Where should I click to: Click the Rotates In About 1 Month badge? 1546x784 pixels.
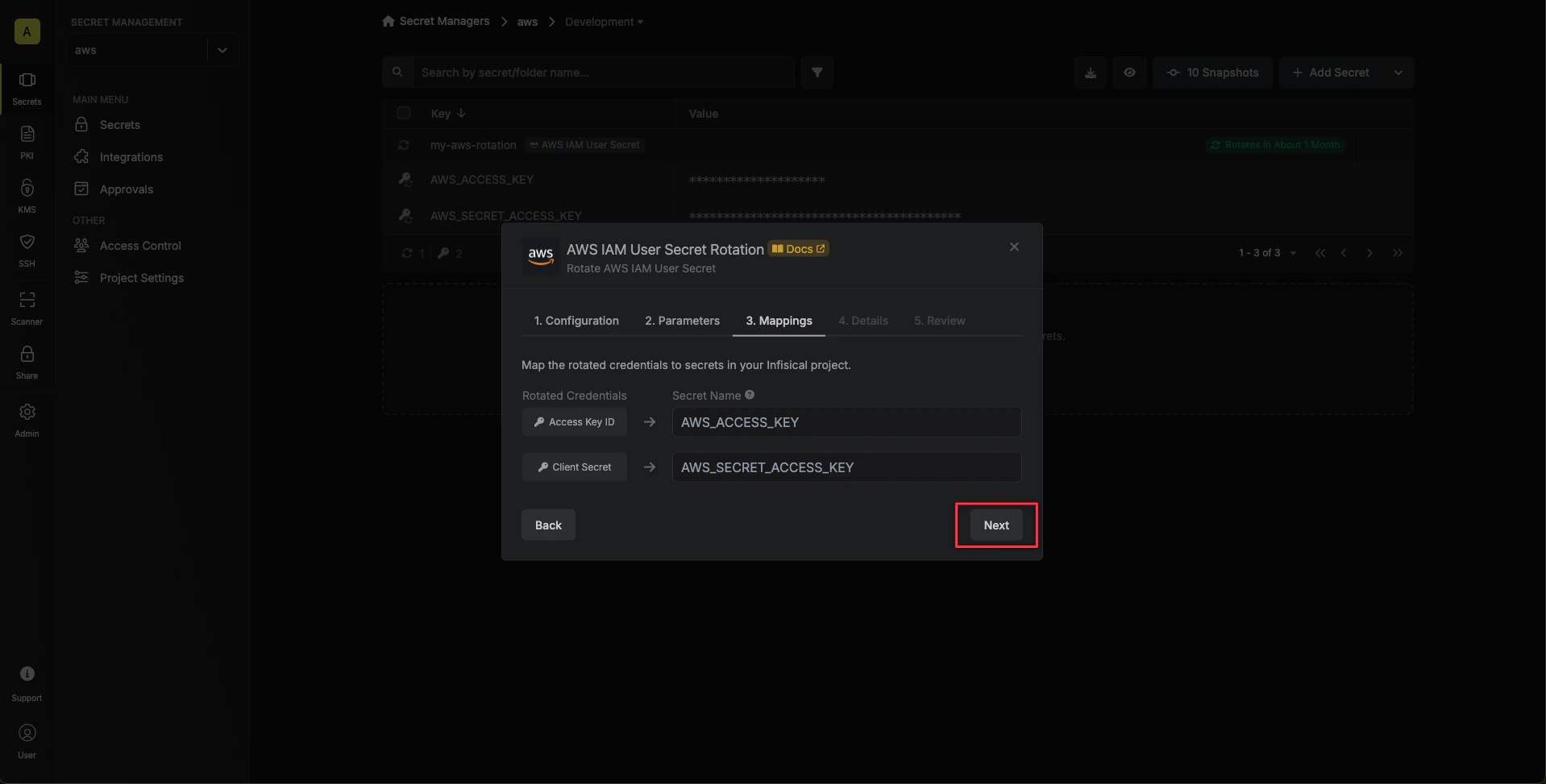pyautogui.click(x=1275, y=145)
